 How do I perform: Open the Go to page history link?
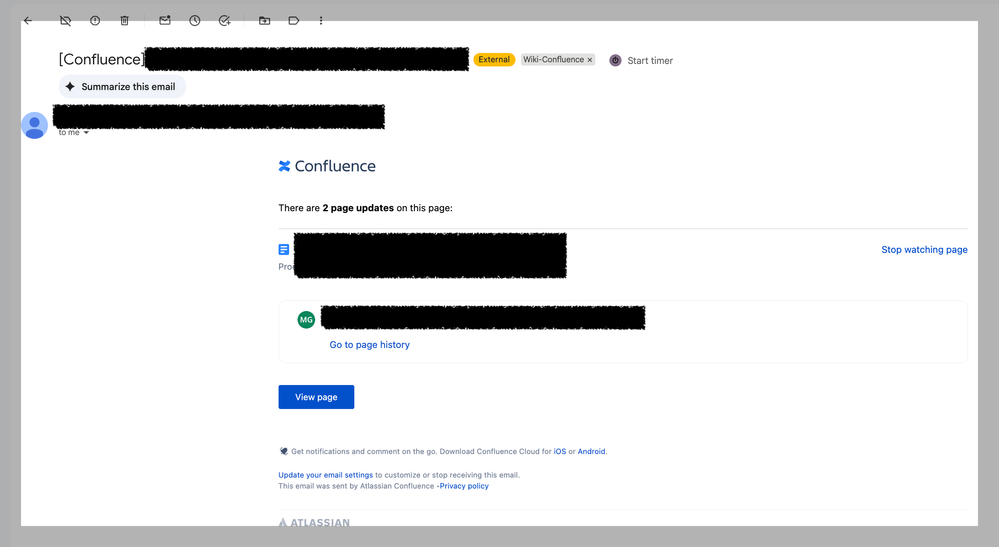369,345
